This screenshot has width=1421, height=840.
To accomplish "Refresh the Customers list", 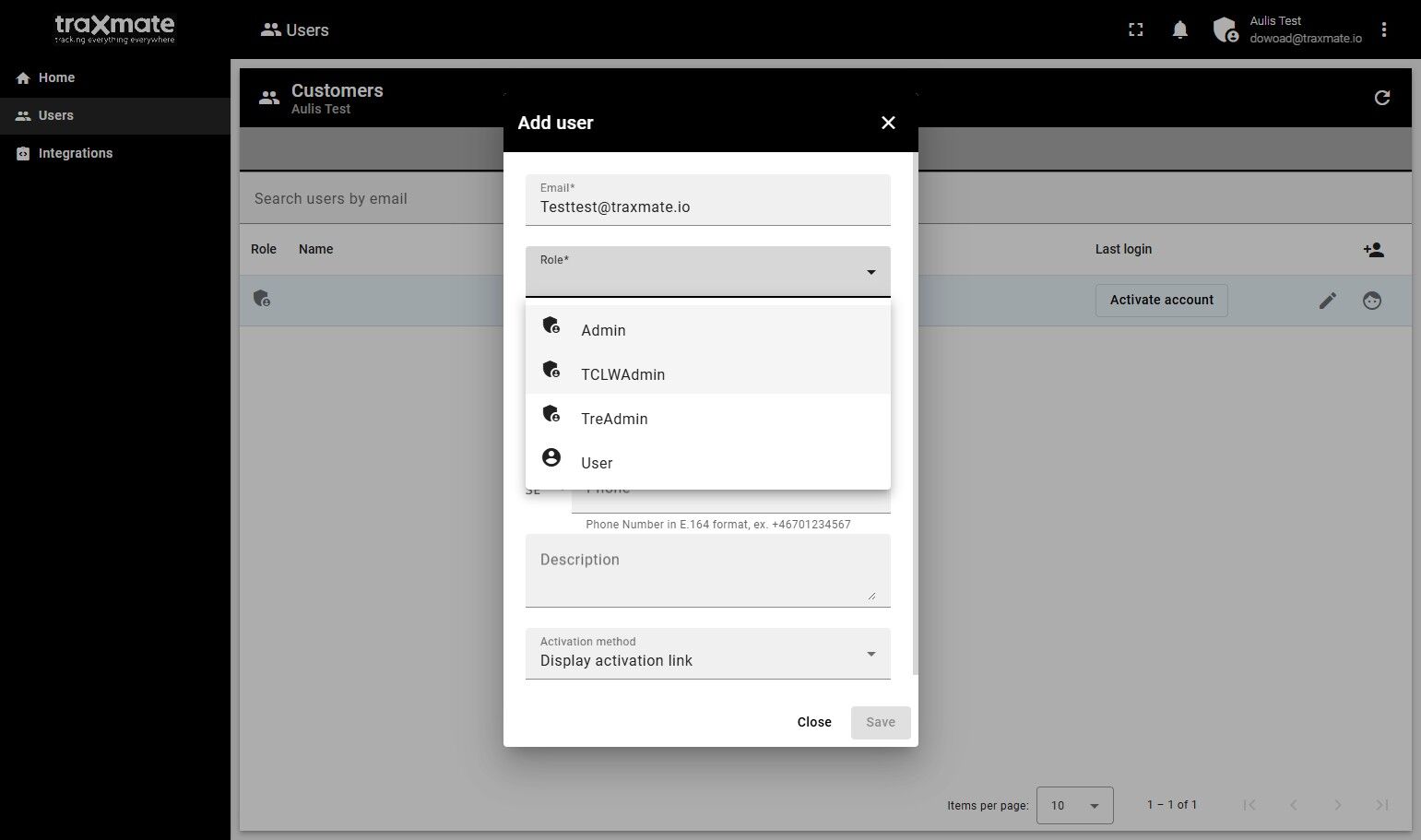I will pos(1381,98).
